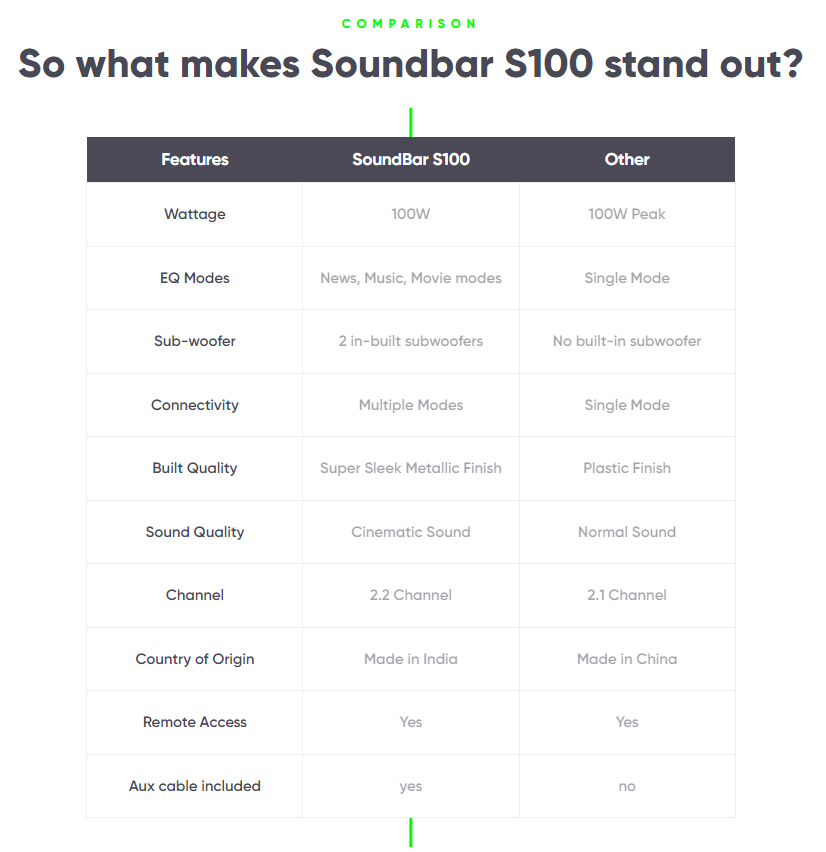
Task: Click the 100W Peak cell
Action: (x=627, y=214)
